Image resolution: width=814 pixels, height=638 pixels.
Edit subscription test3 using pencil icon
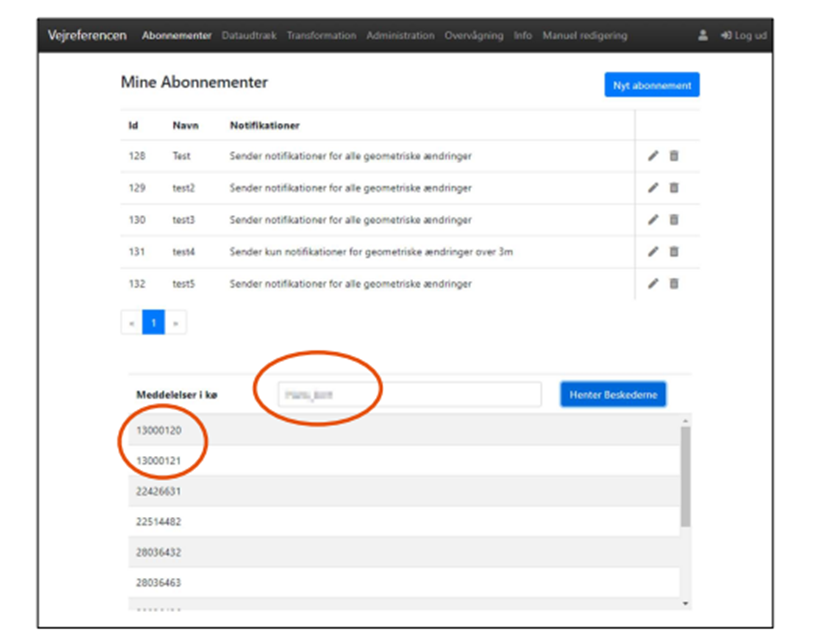[x=653, y=220]
